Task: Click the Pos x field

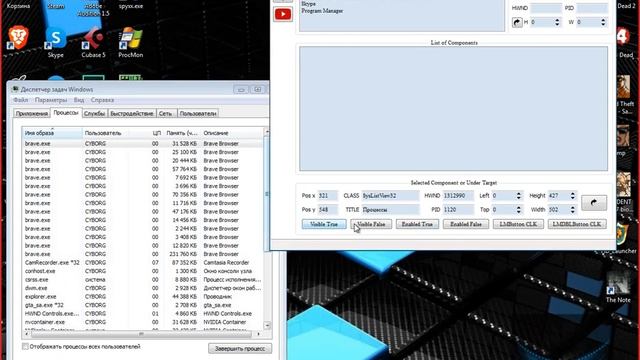Action: (327, 196)
